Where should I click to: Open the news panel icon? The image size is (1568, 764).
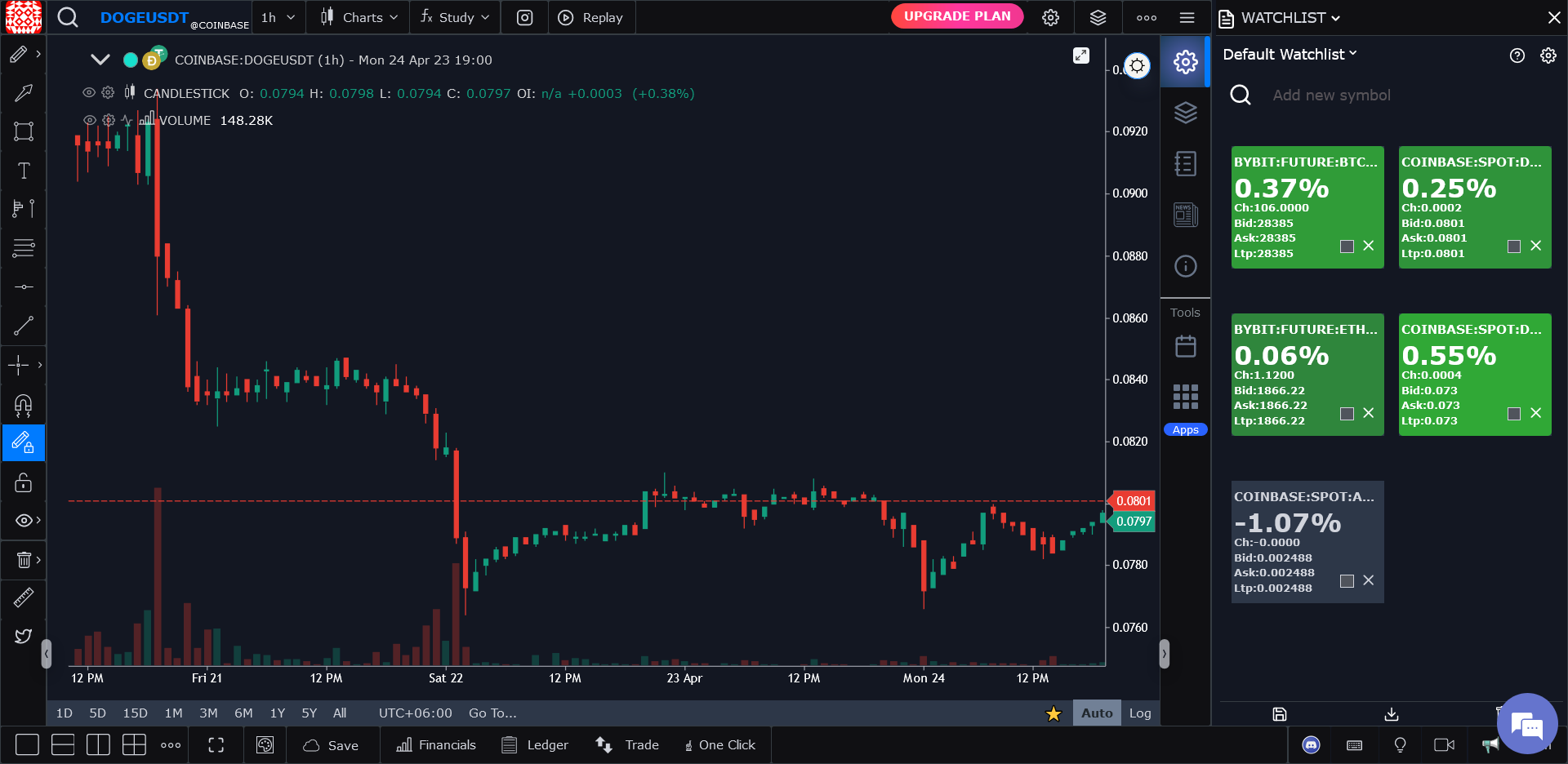tap(1186, 215)
